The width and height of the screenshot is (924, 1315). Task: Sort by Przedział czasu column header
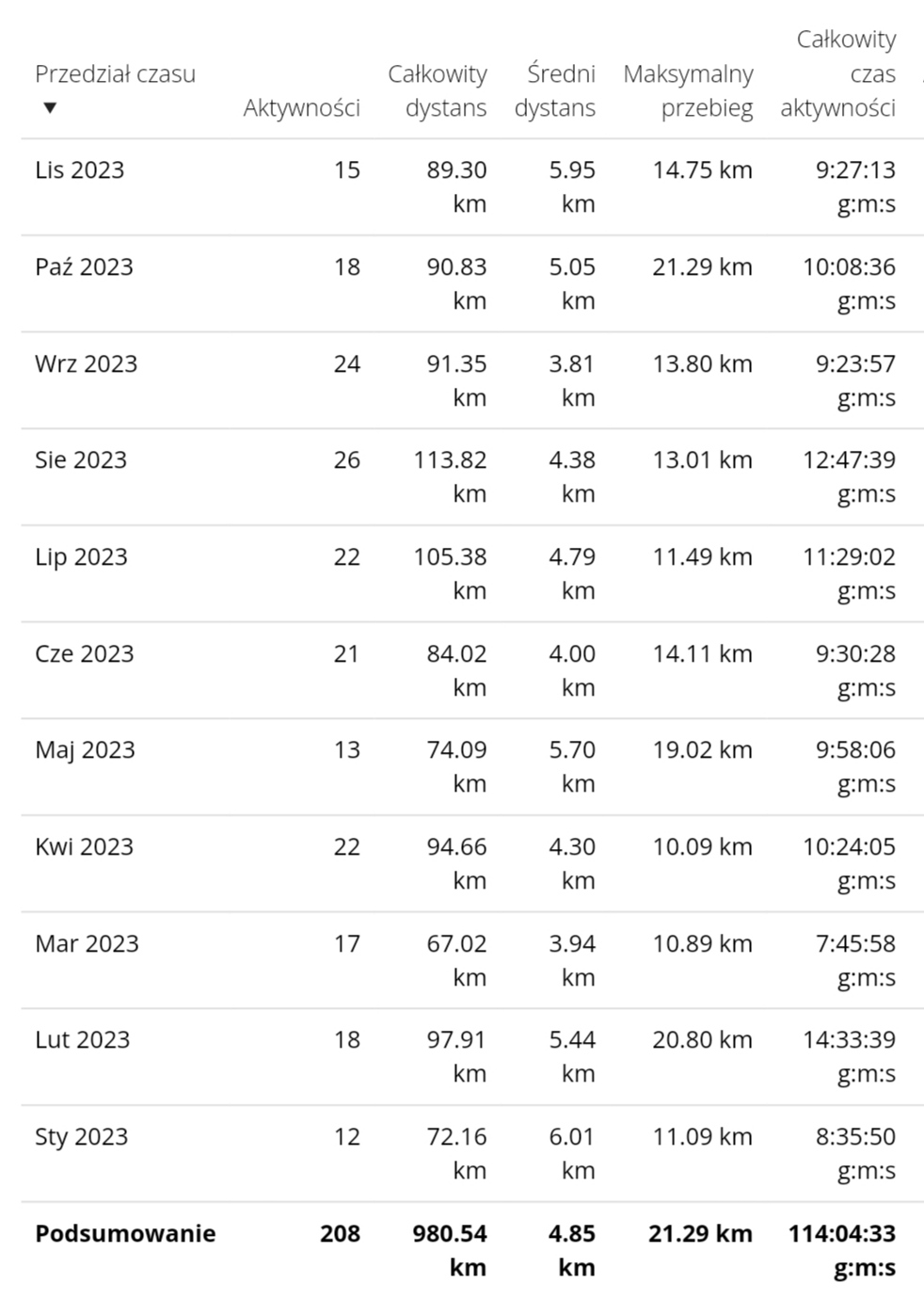point(115,74)
